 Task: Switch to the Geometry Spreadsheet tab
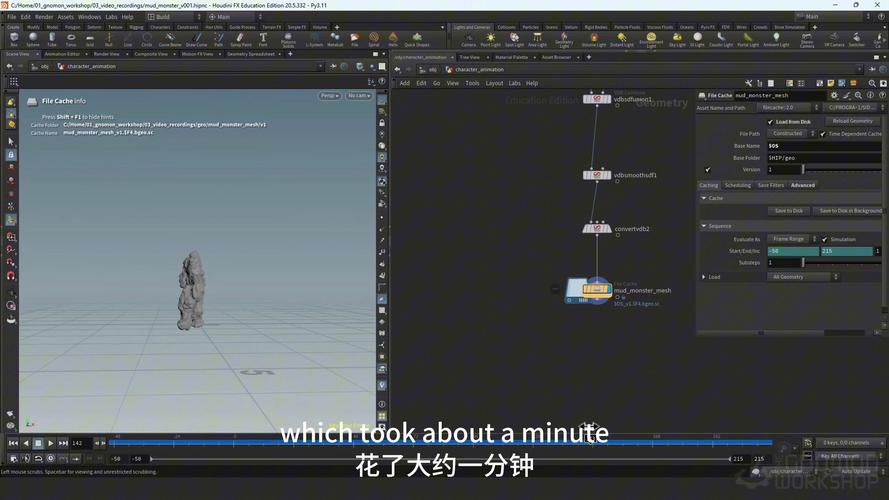[x=251, y=54]
